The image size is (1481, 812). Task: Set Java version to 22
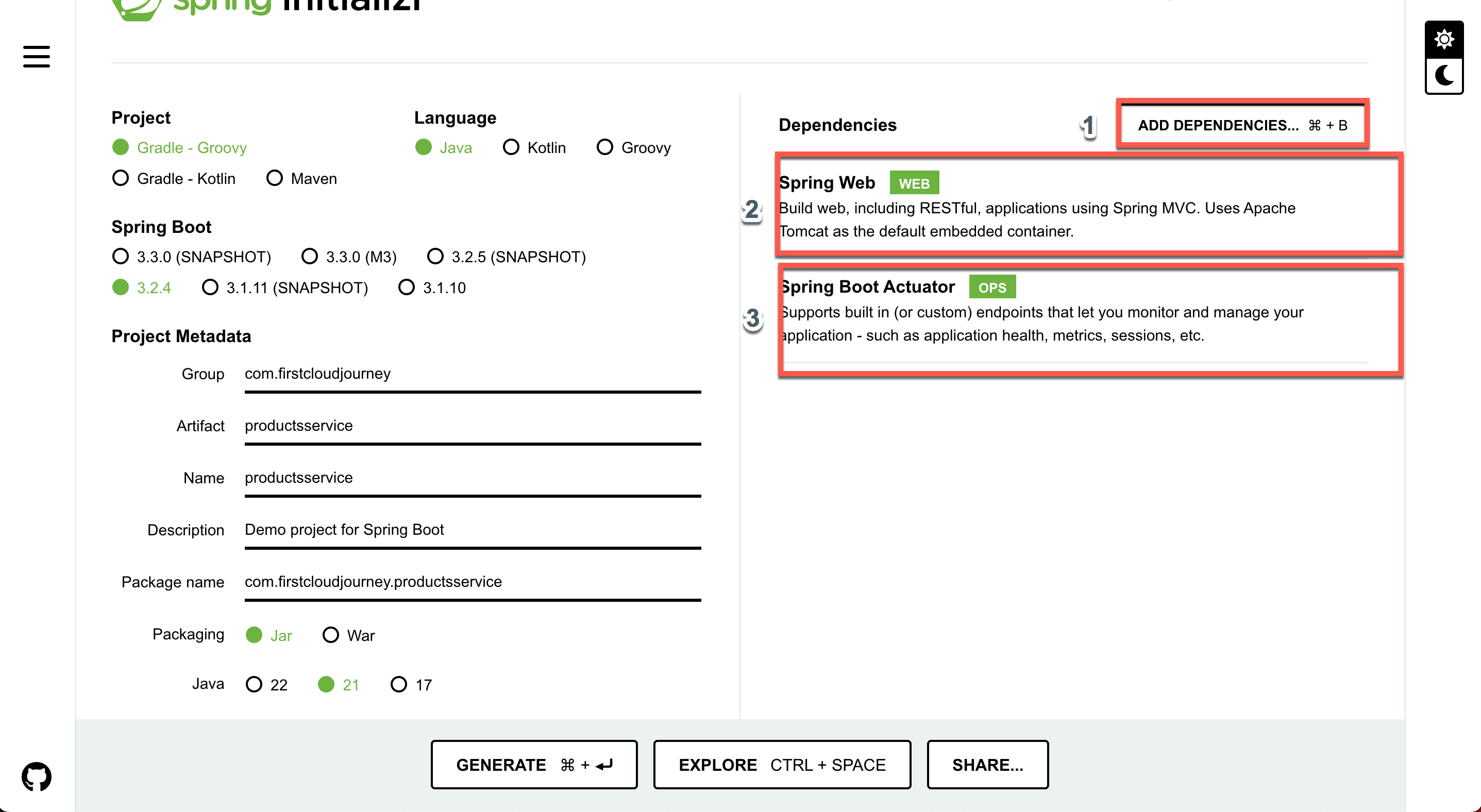tap(266, 685)
